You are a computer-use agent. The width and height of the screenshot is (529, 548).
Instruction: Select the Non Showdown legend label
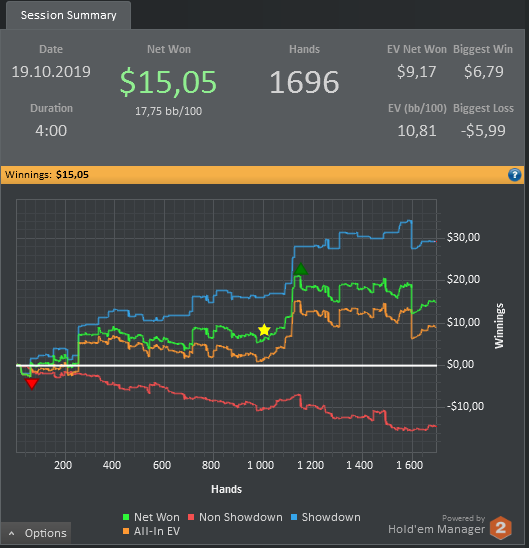point(241,517)
